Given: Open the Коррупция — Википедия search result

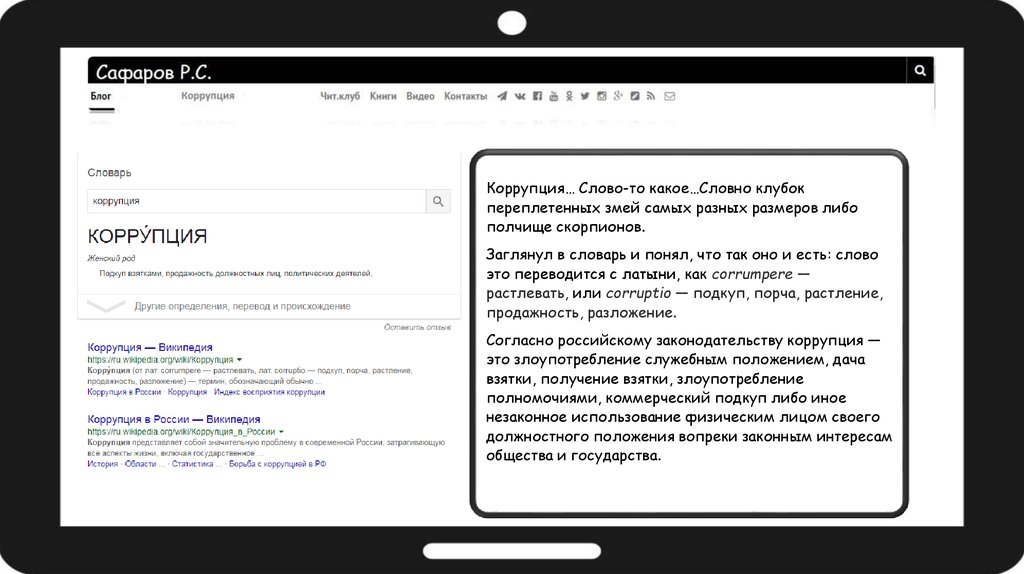Looking at the screenshot, I should point(150,347).
